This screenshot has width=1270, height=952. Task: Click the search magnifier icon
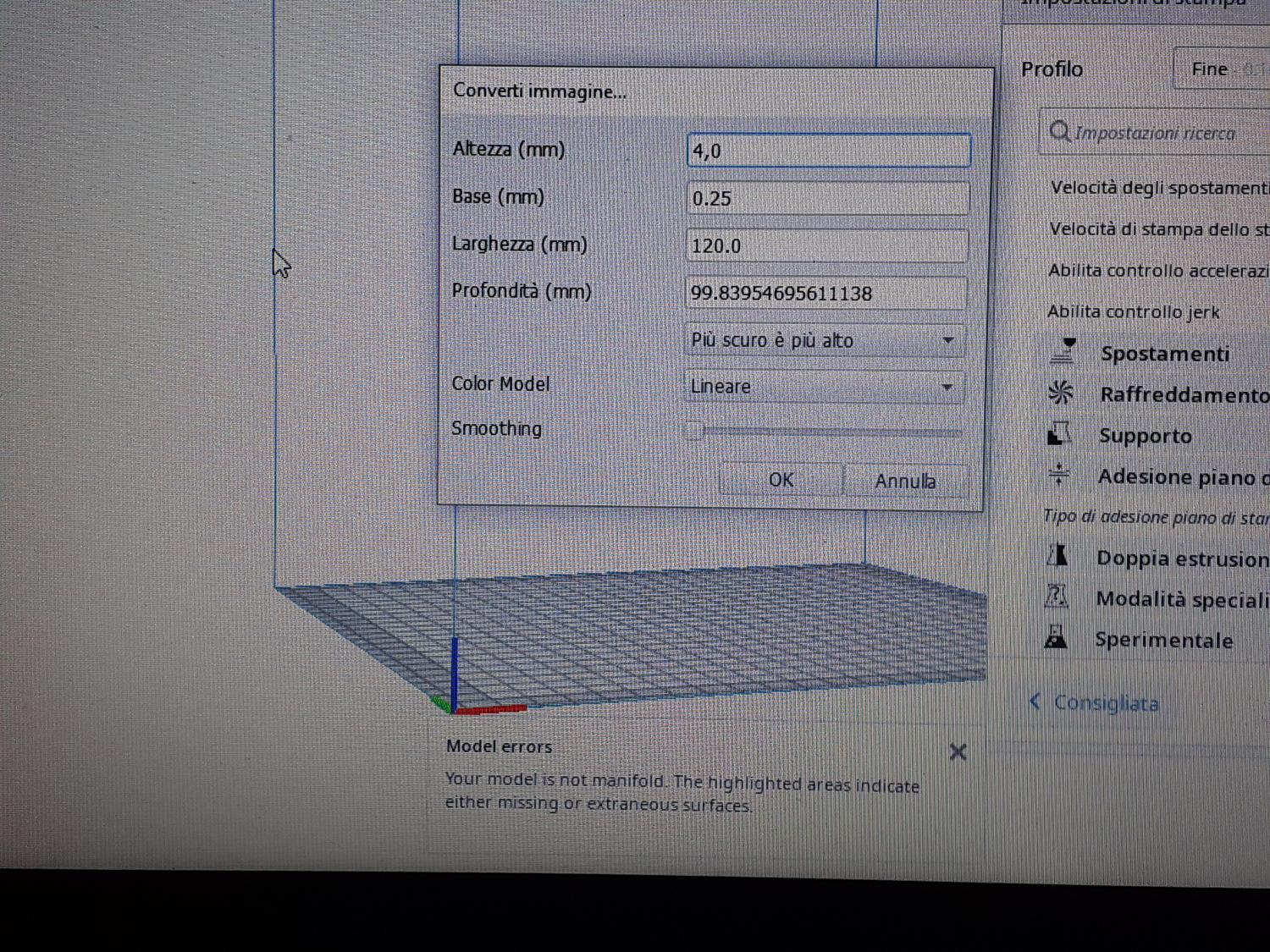click(1059, 131)
